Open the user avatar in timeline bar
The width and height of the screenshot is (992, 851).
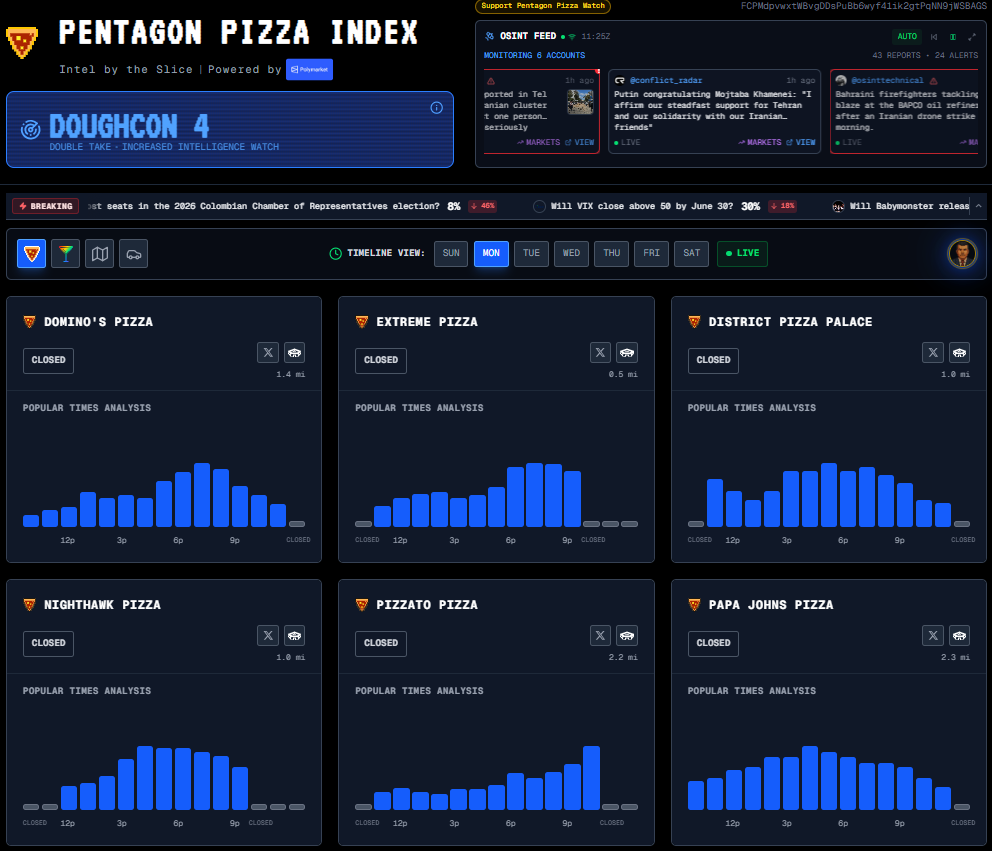[x=962, y=254]
